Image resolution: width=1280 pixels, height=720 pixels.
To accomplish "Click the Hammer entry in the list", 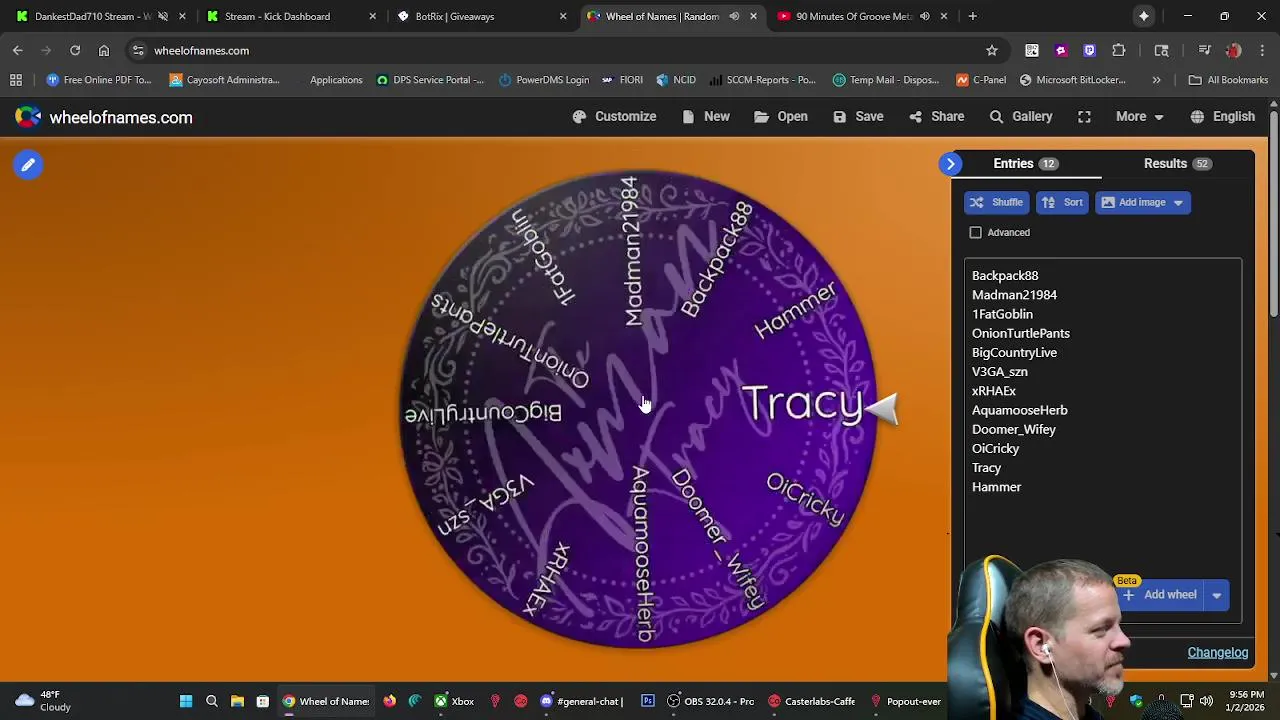I will pos(996,487).
